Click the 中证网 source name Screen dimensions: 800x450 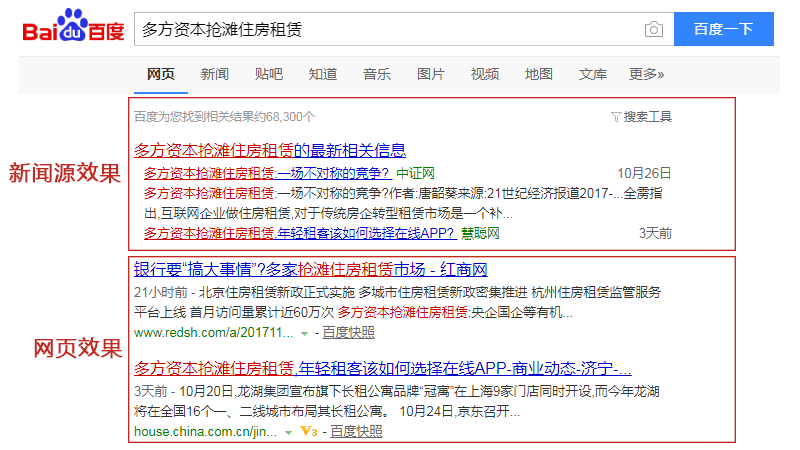pos(415,173)
